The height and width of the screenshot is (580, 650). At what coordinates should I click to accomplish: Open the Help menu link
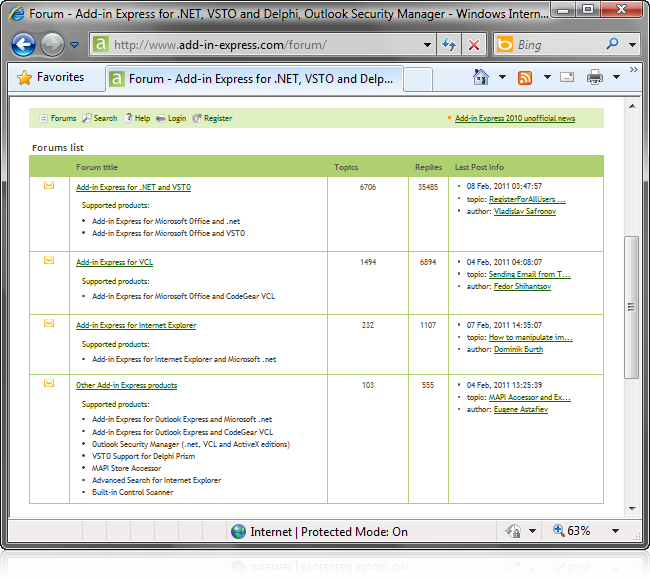(142, 119)
